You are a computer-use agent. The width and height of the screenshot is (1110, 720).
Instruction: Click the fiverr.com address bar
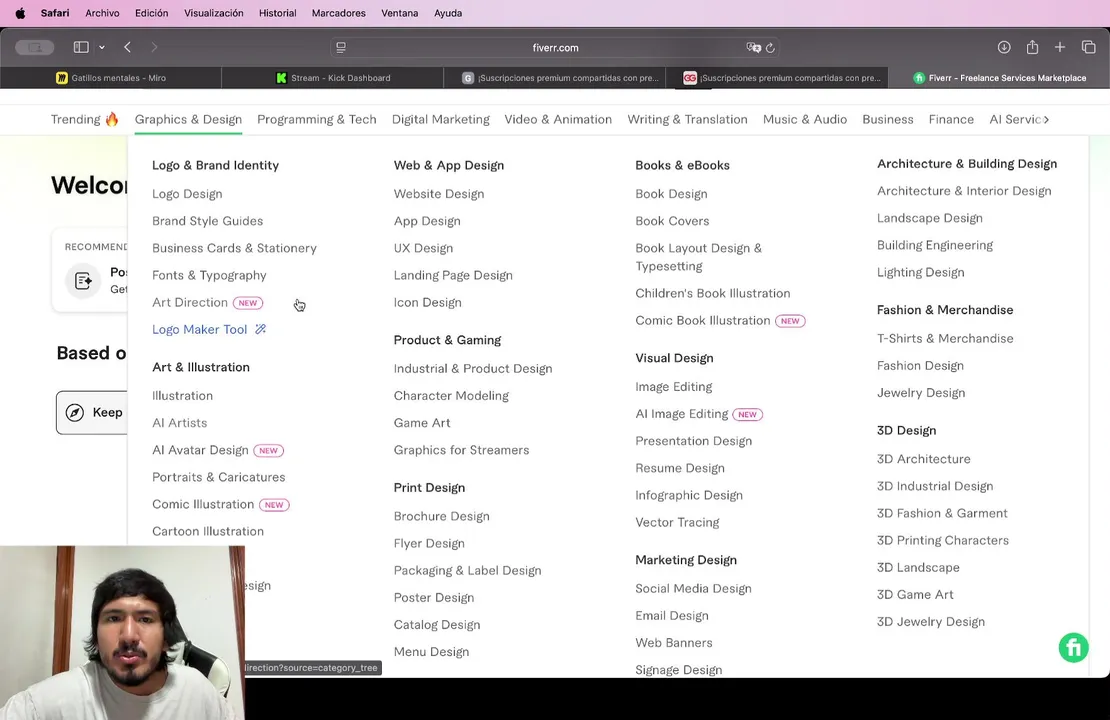pyautogui.click(x=555, y=47)
